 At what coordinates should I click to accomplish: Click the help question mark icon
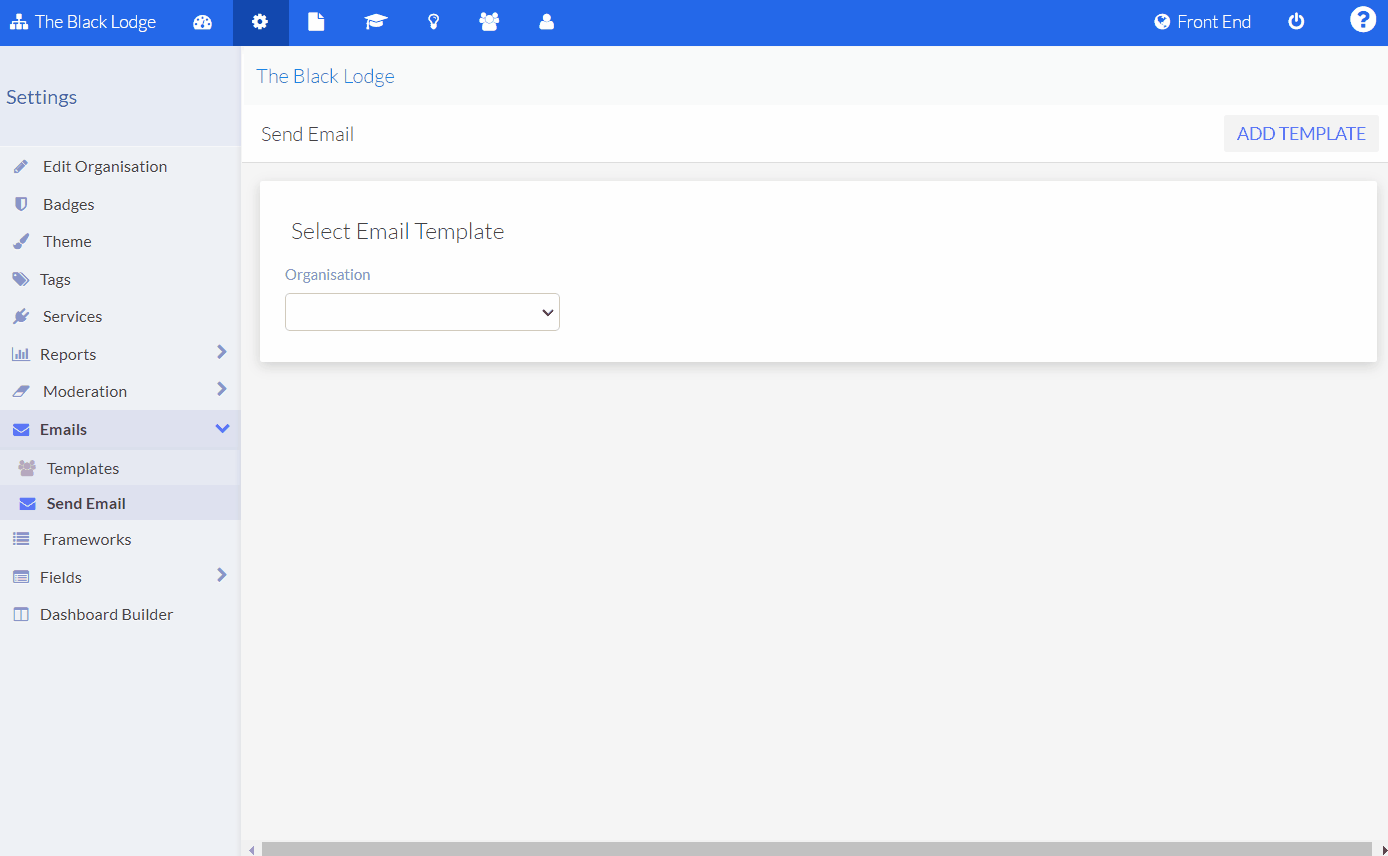(1362, 19)
